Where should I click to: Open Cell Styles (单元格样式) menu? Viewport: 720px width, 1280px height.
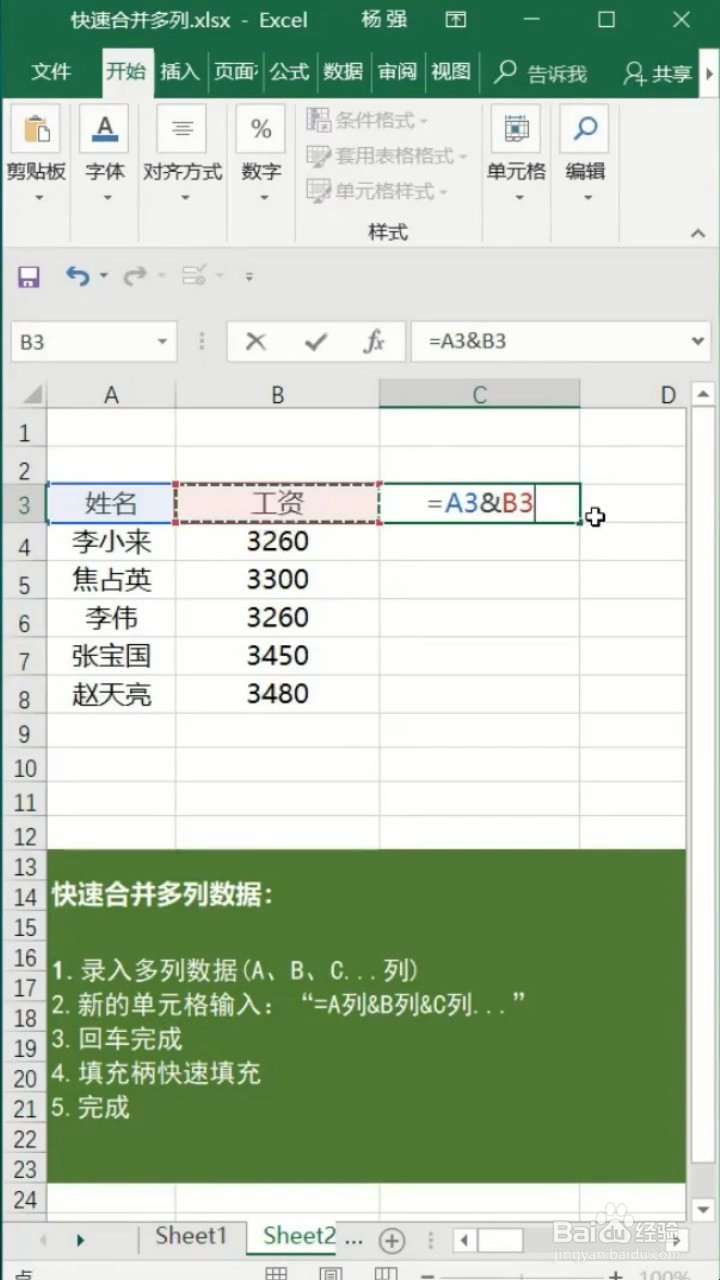377,190
